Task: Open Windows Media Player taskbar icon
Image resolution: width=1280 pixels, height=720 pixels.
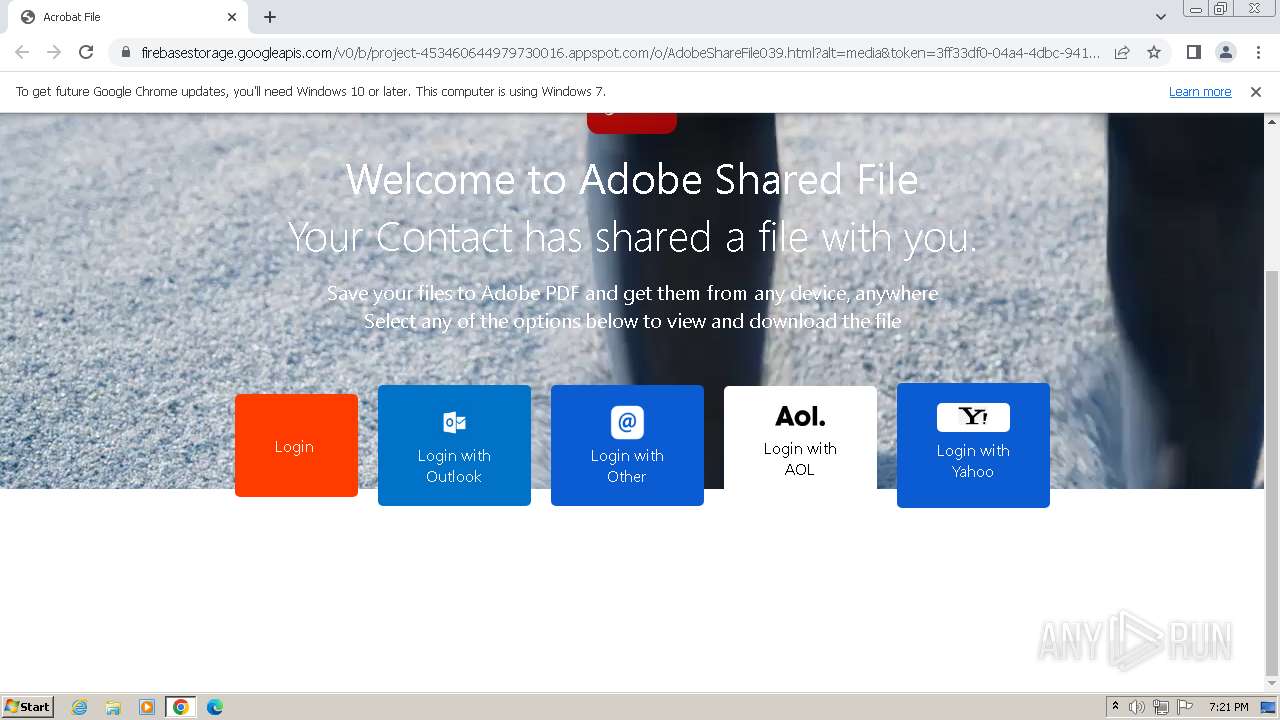Action: point(147,707)
